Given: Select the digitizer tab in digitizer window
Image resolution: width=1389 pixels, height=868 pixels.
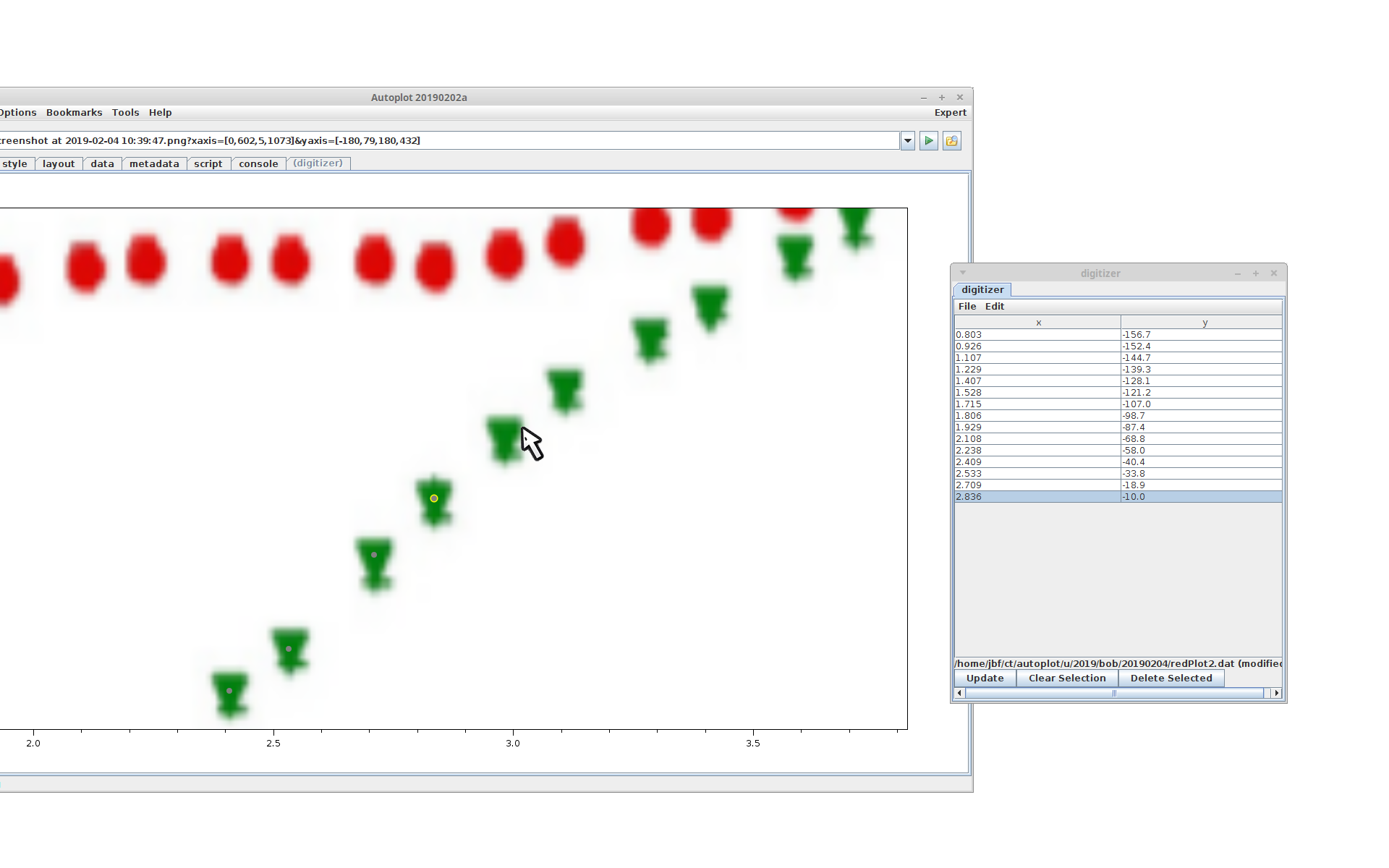Looking at the screenshot, I should pos(982,290).
